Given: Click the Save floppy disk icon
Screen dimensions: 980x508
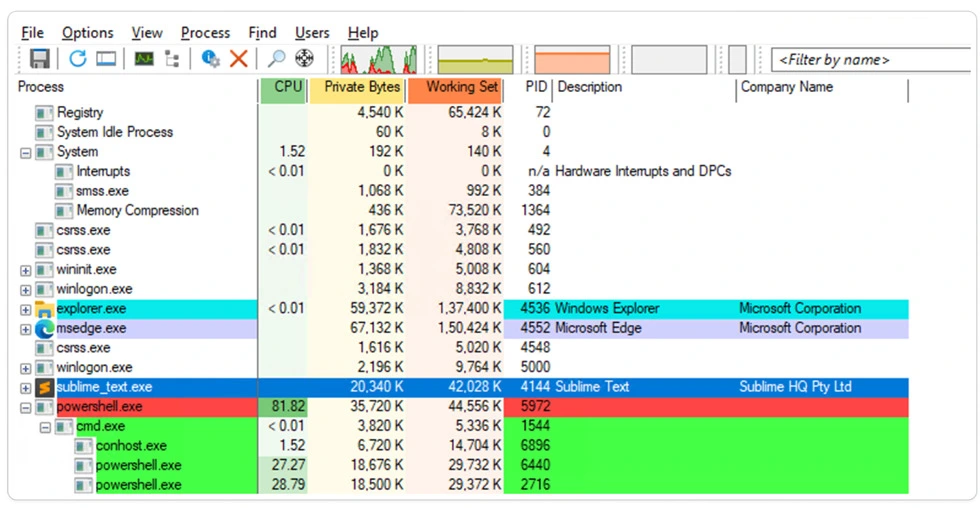Looking at the screenshot, I should coord(39,59).
